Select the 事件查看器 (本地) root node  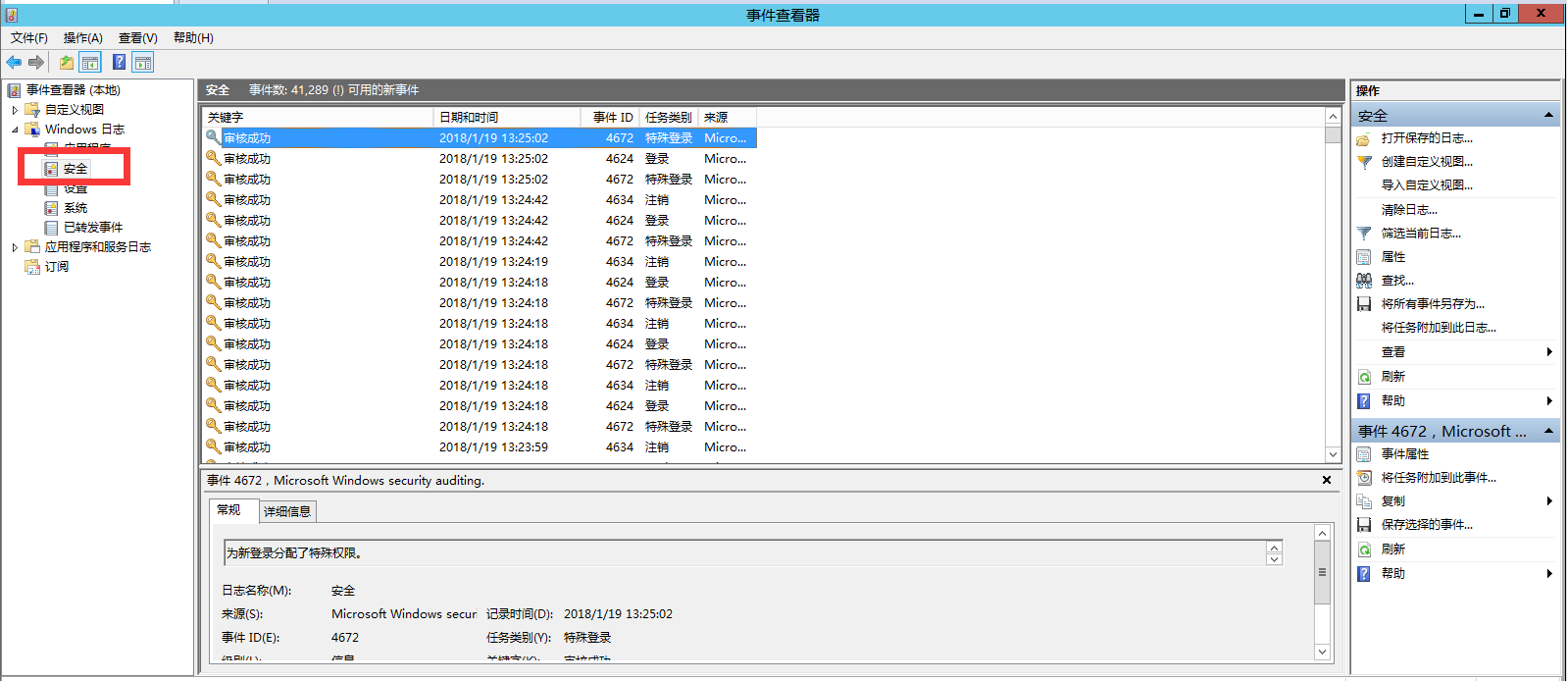coord(74,90)
